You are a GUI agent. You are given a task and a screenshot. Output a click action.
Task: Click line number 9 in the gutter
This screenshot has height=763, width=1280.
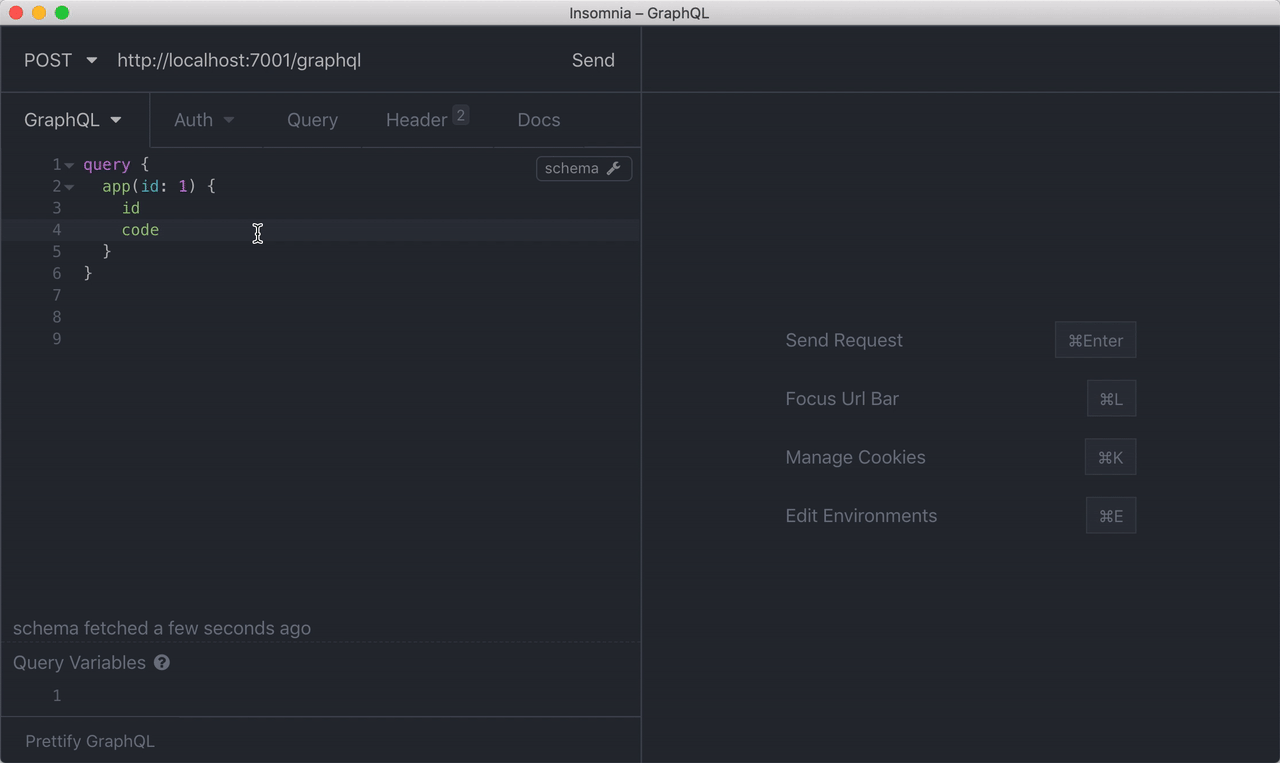(x=56, y=339)
